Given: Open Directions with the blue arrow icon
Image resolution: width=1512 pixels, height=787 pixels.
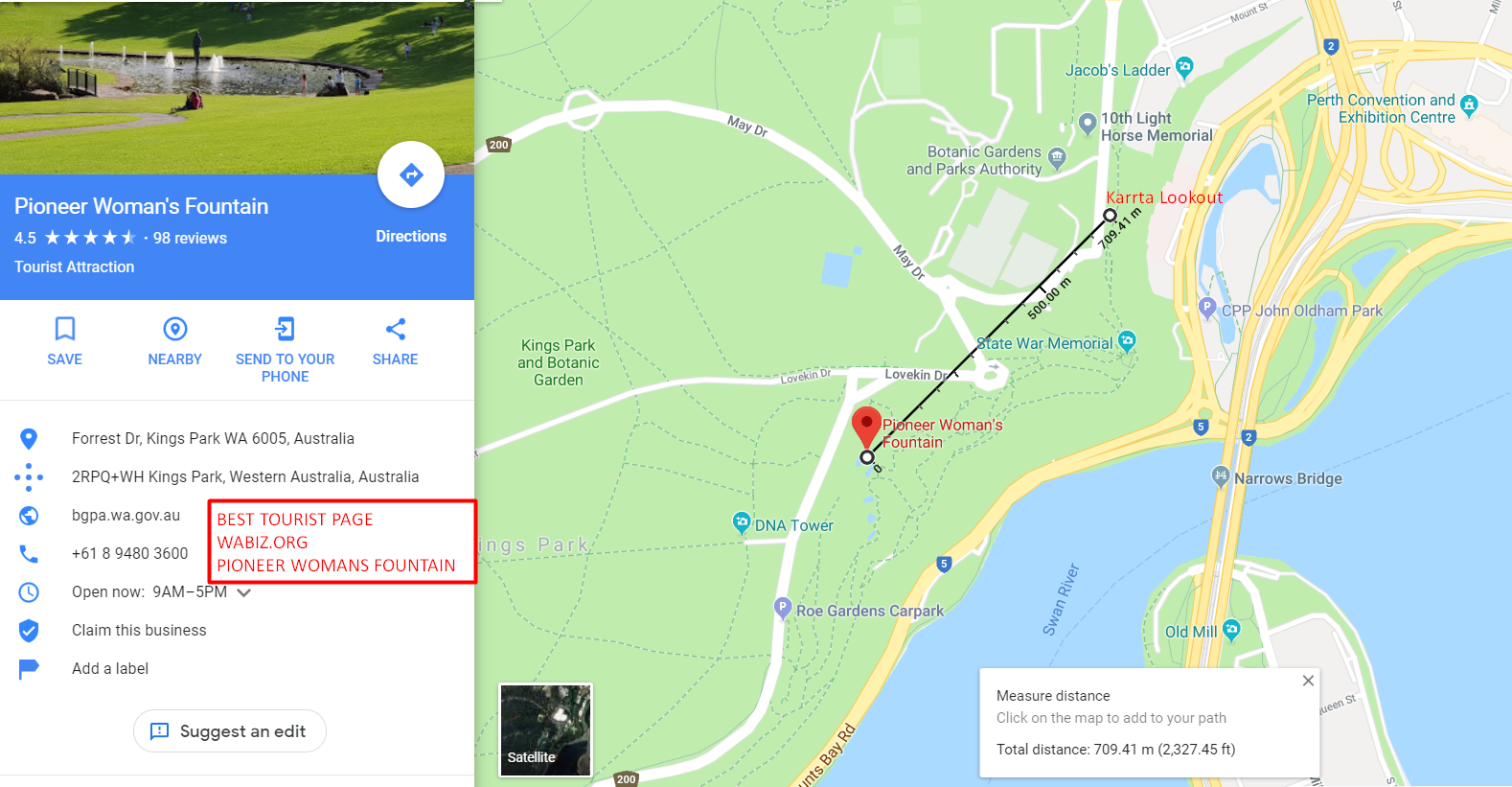Looking at the screenshot, I should (x=411, y=174).
